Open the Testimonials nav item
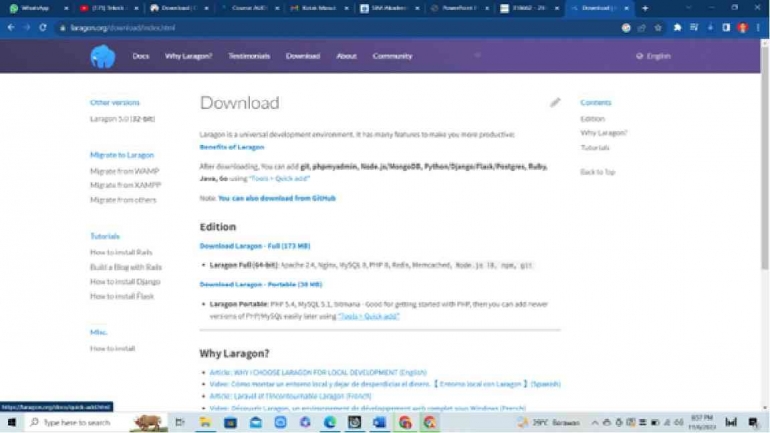Screen dimensions: 770x433 click(249, 56)
